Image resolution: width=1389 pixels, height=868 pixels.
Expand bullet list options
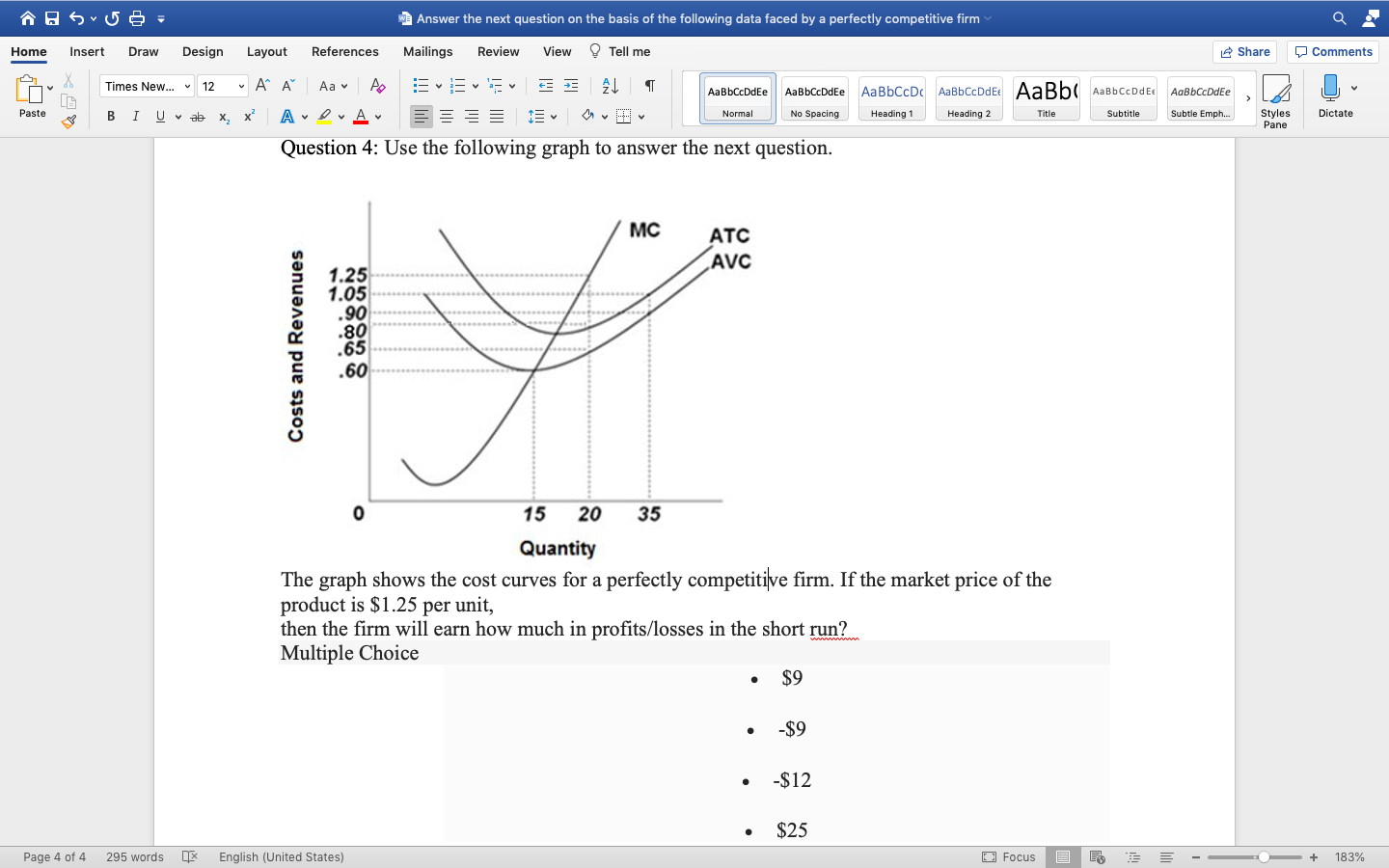(x=439, y=86)
